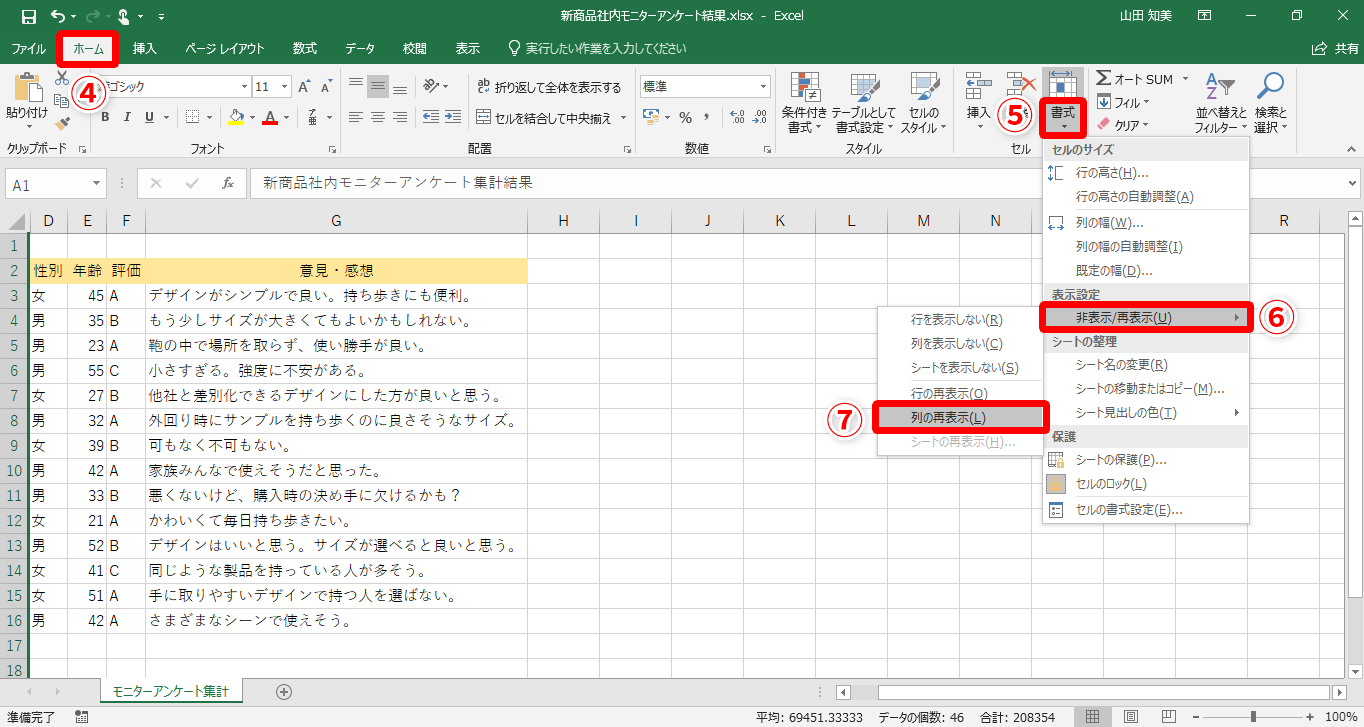Image resolution: width=1364 pixels, height=727 pixels.
Task: Expand the Name Box dropdown for A1
Action: [x=97, y=185]
